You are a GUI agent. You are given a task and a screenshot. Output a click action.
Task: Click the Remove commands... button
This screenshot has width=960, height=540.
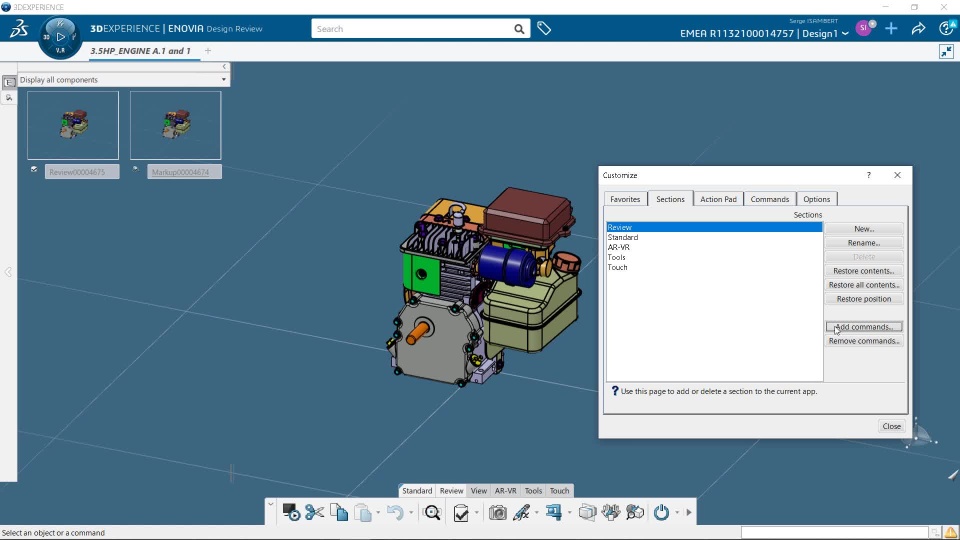coord(864,341)
